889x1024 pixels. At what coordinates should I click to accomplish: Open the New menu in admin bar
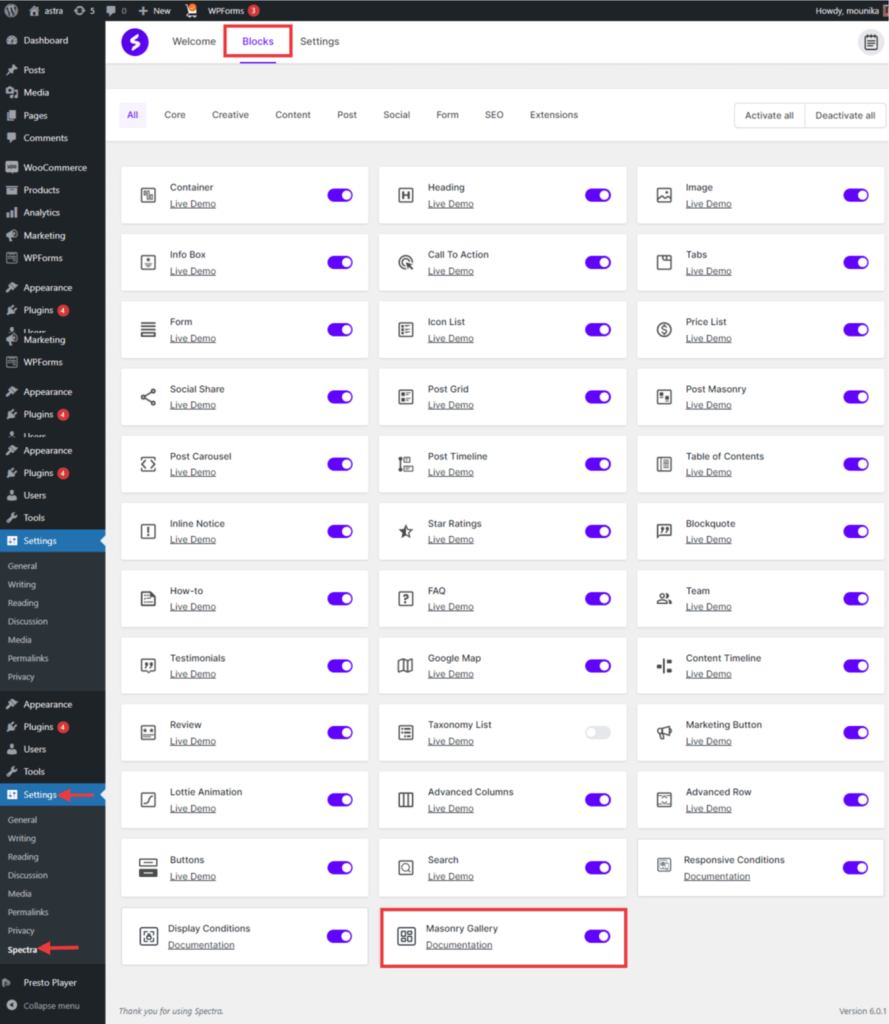click(x=154, y=10)
